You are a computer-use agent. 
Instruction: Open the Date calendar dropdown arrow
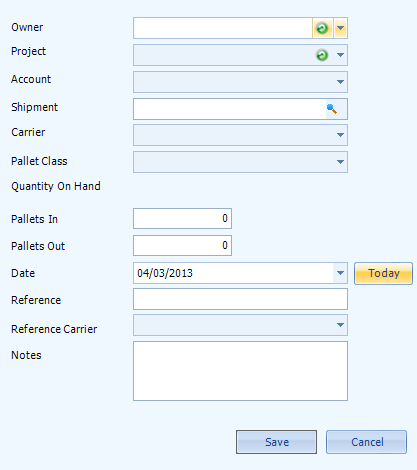[340, 273]
